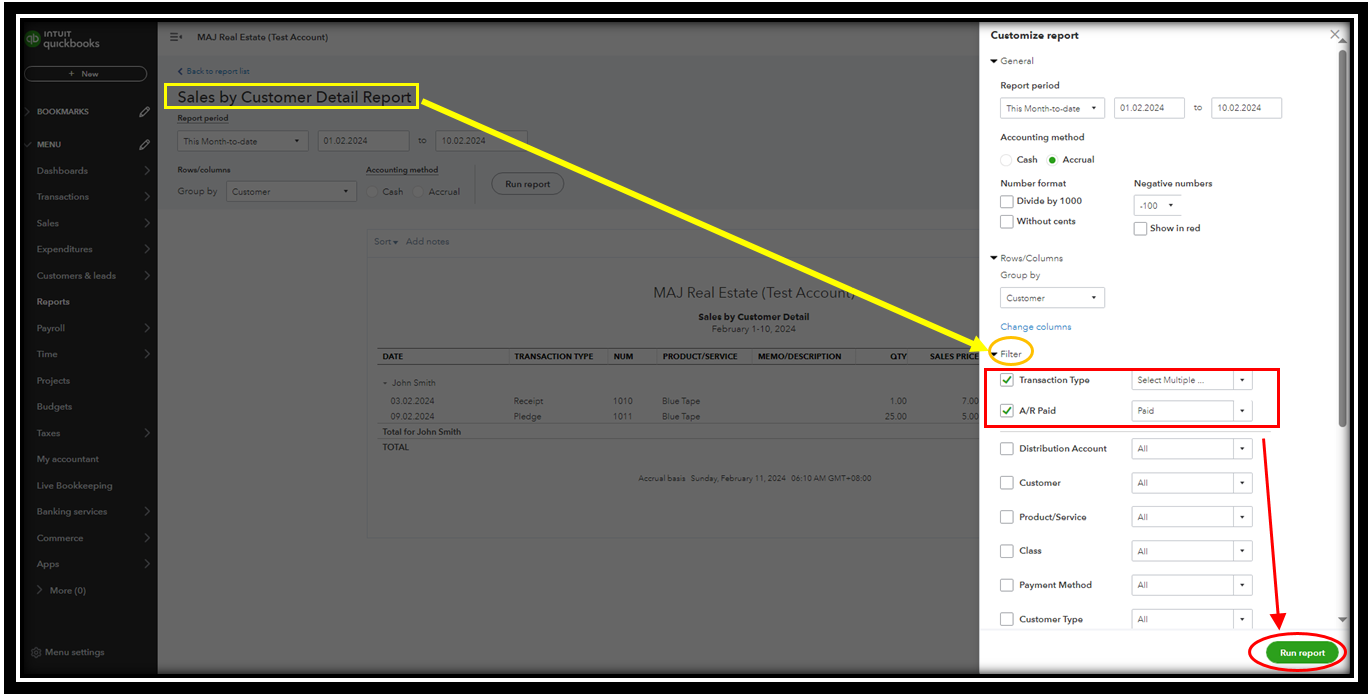Expand the Expenditures submenu chevron
1368x696 pixels.
click(x=147, y=249)
